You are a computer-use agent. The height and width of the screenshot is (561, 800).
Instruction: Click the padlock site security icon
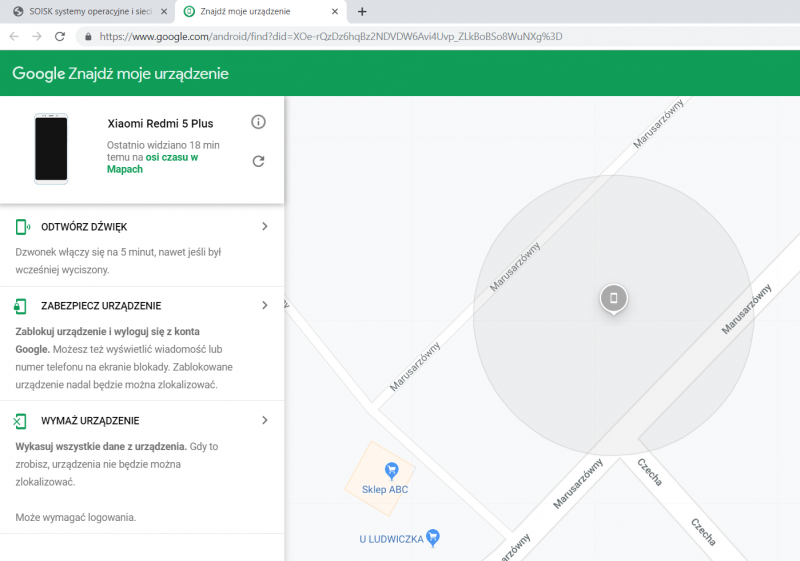(88, 36)
